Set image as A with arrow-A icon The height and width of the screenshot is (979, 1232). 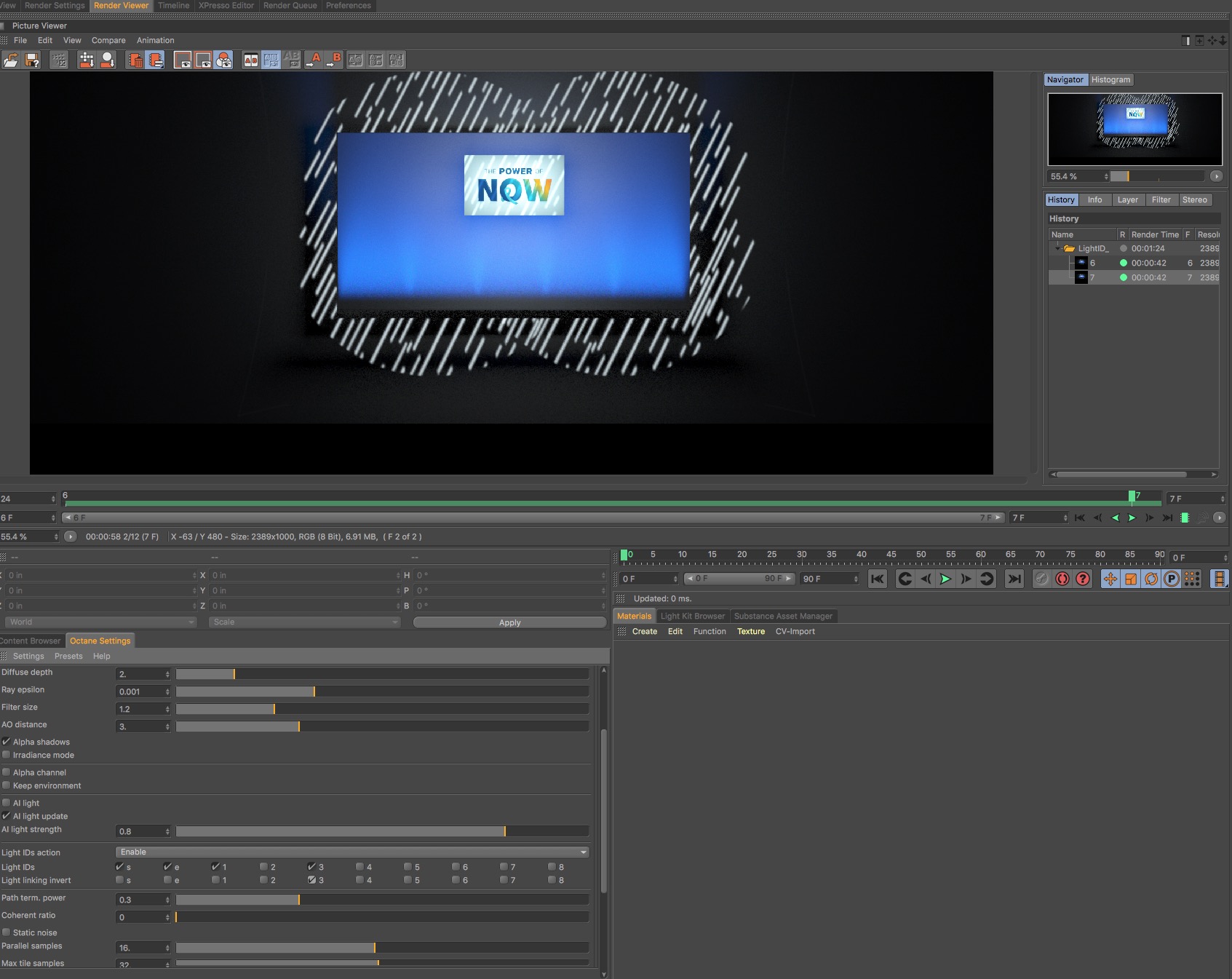coord(314,60)
